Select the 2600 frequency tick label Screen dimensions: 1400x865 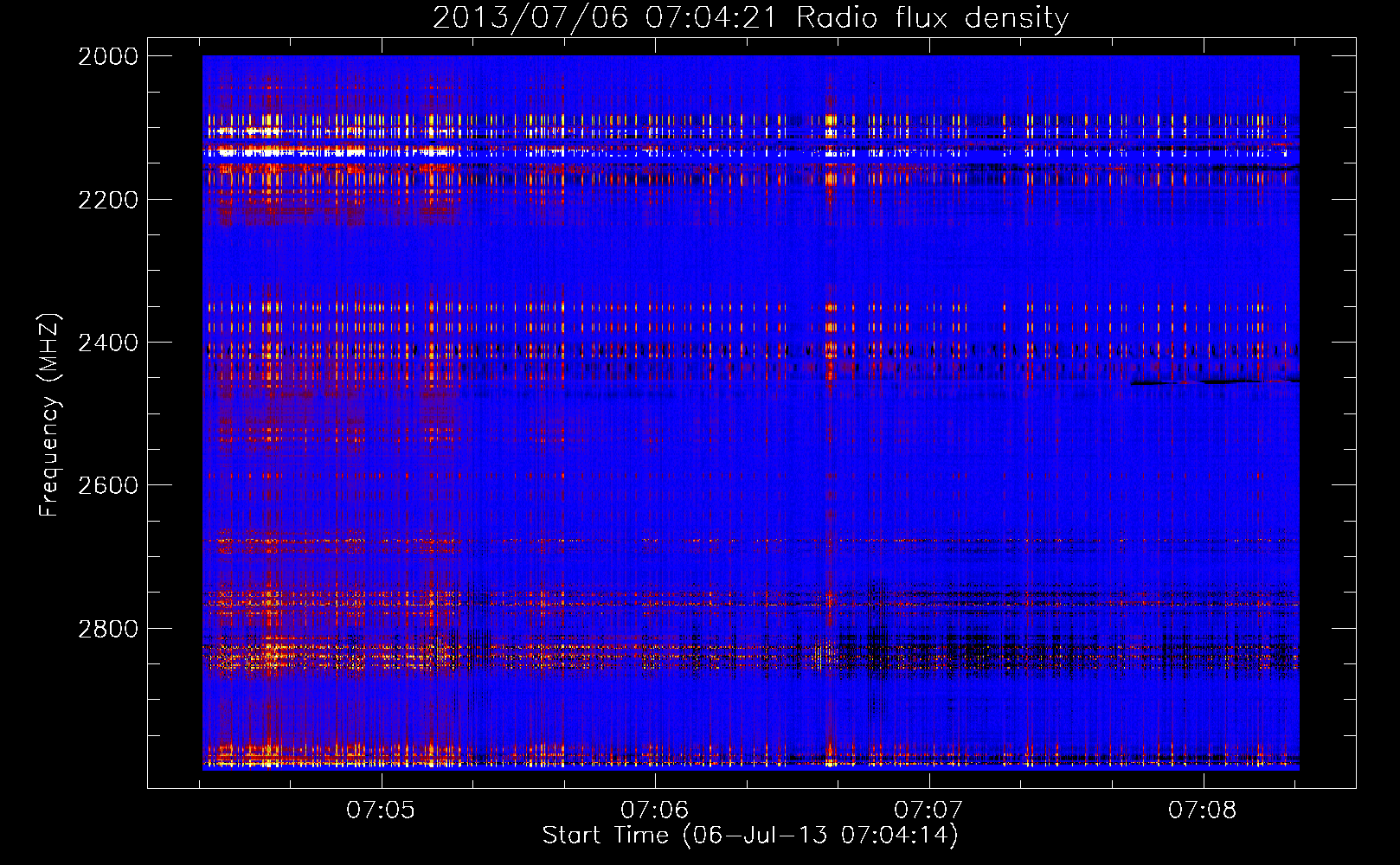pos(108,485)
